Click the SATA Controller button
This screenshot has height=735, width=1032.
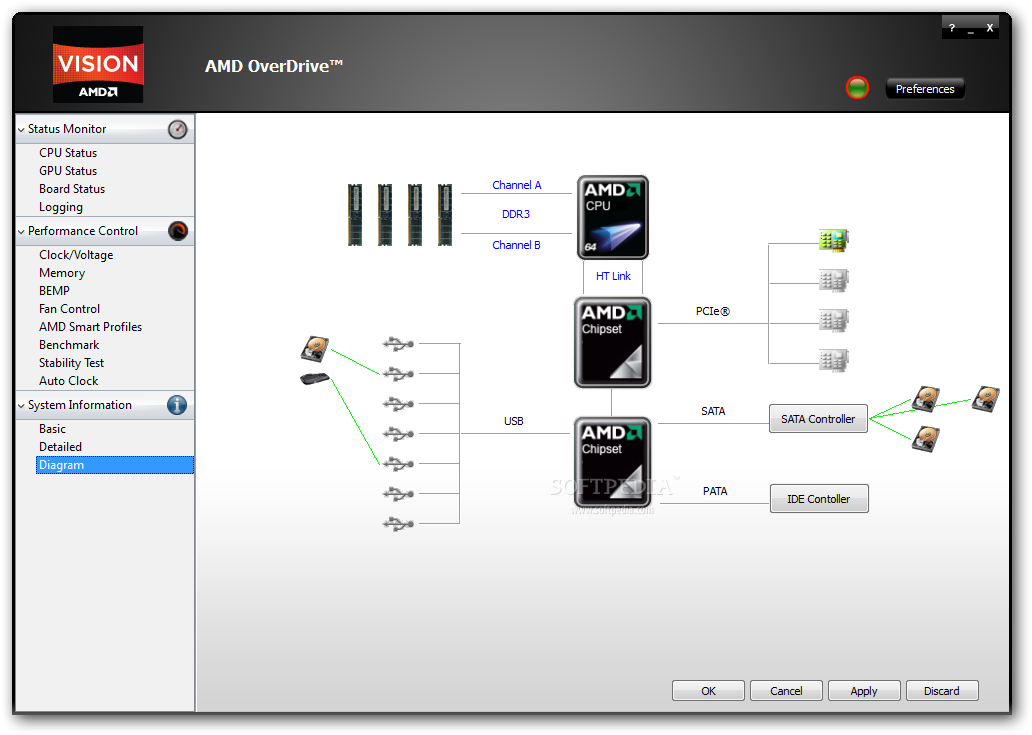(818, 419)
